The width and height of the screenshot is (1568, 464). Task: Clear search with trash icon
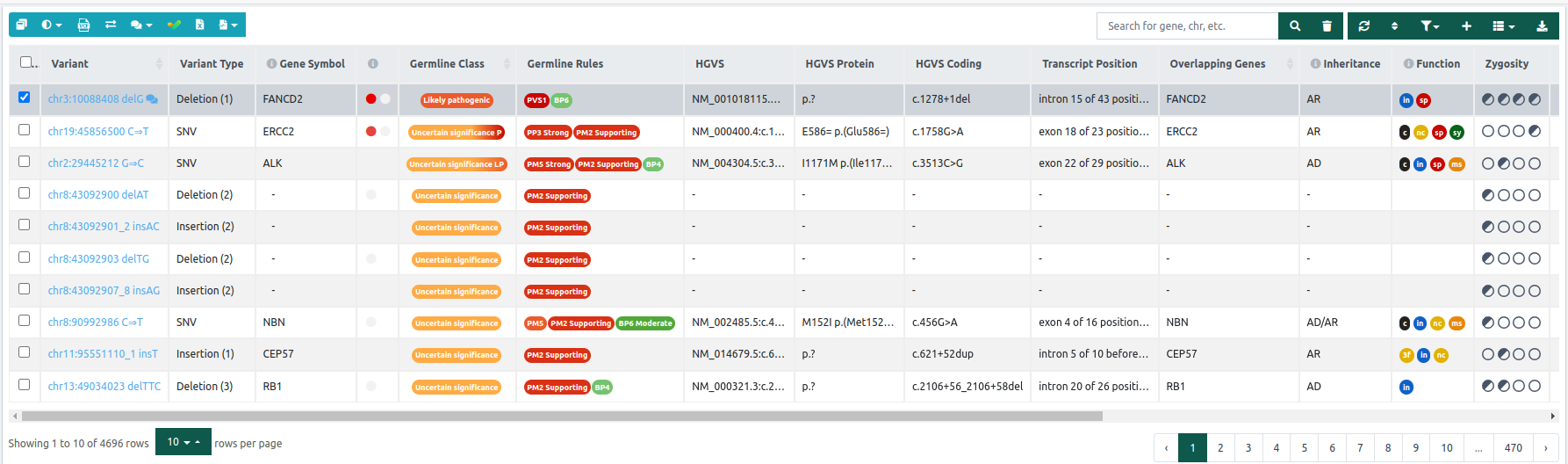1327,26
